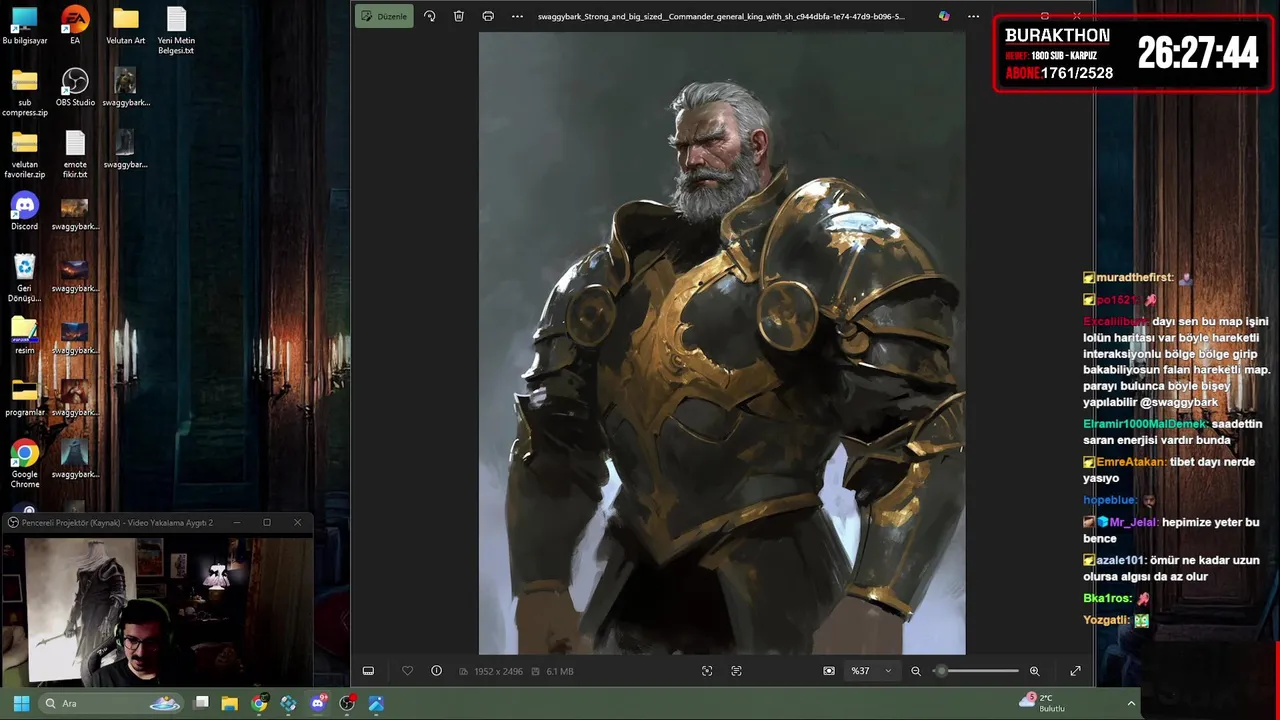This screenshot has width=1280, height=720.
Task: Zoom out with the minus magnifier
Action: pyautogui.click(x=915, y=671)
